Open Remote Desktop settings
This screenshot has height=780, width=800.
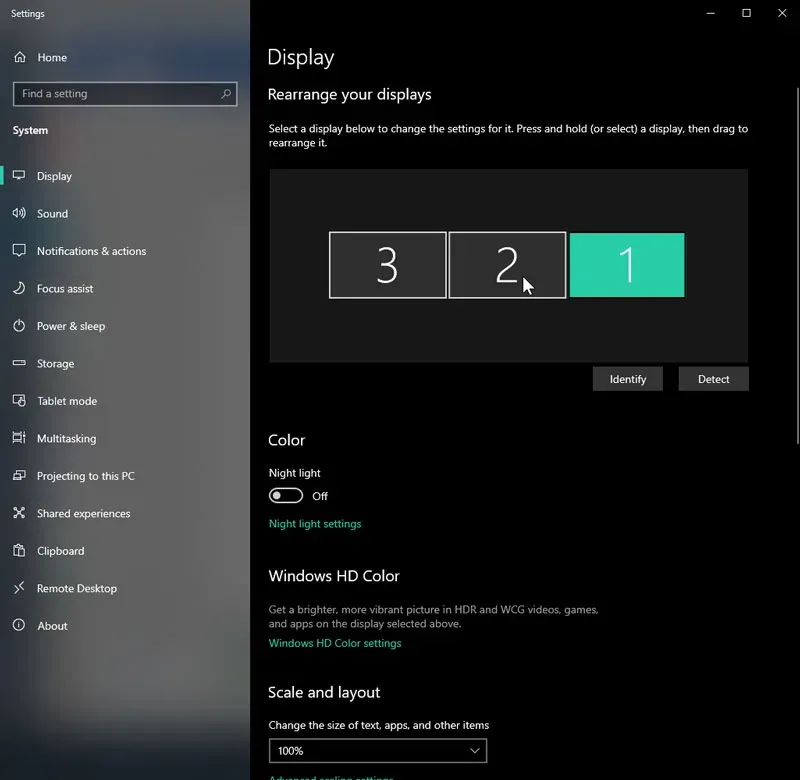coord(125,588)
